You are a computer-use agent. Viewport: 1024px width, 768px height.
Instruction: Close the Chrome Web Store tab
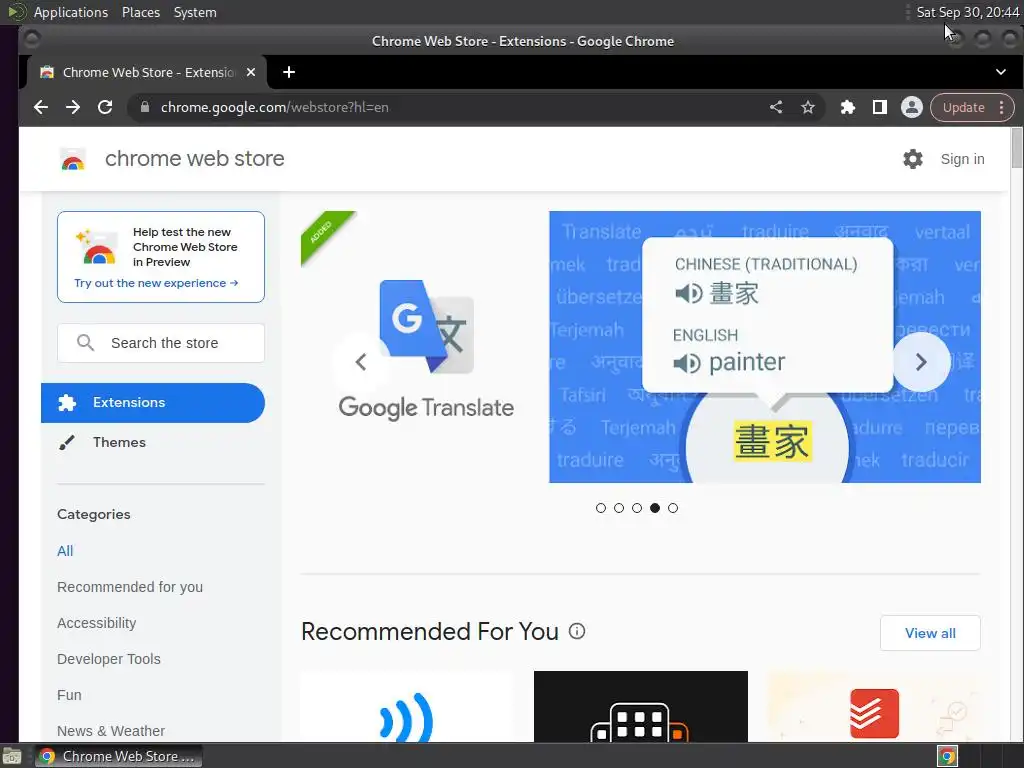[251, 72]
